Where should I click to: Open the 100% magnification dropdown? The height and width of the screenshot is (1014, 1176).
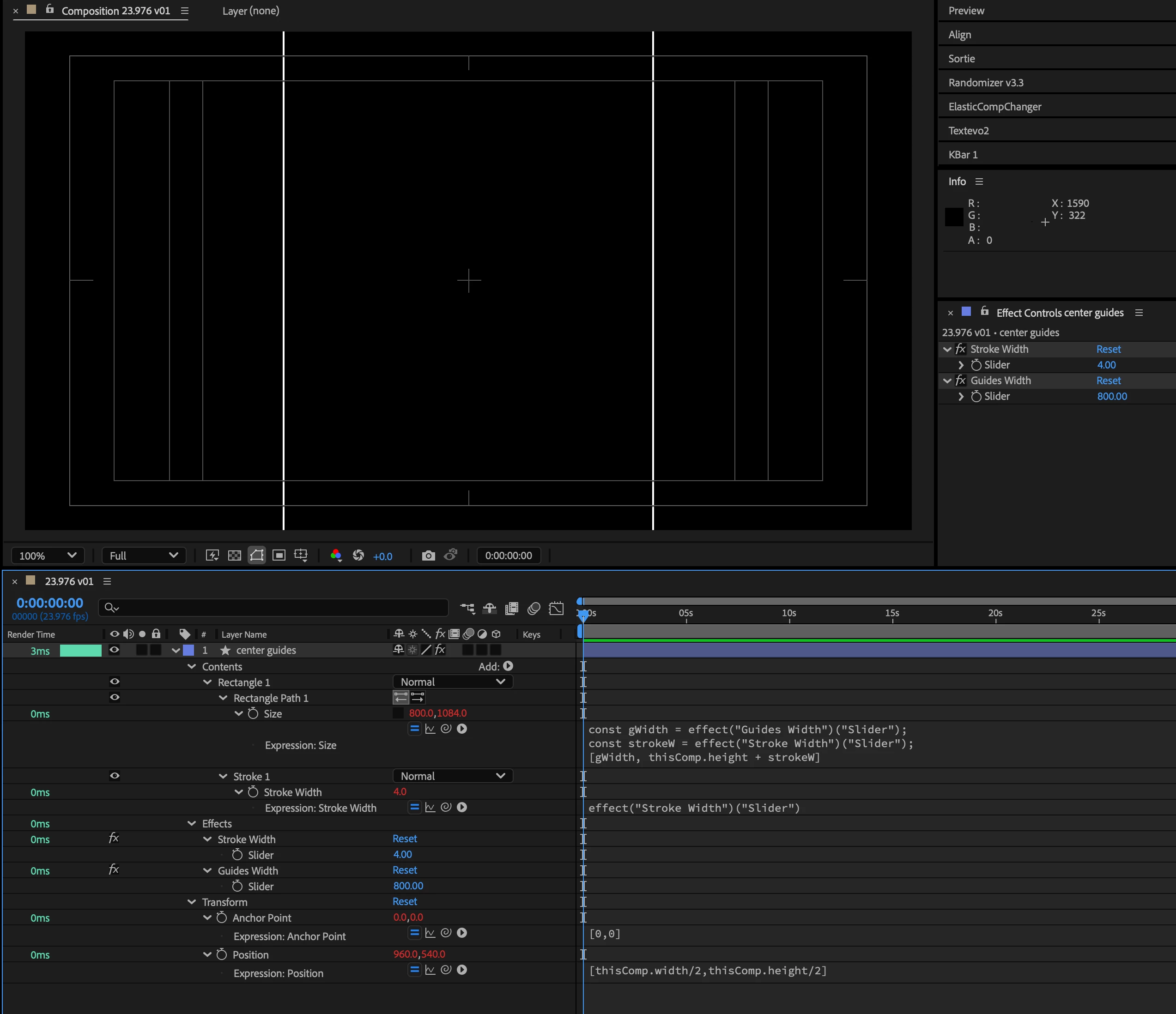pos(48,555)
